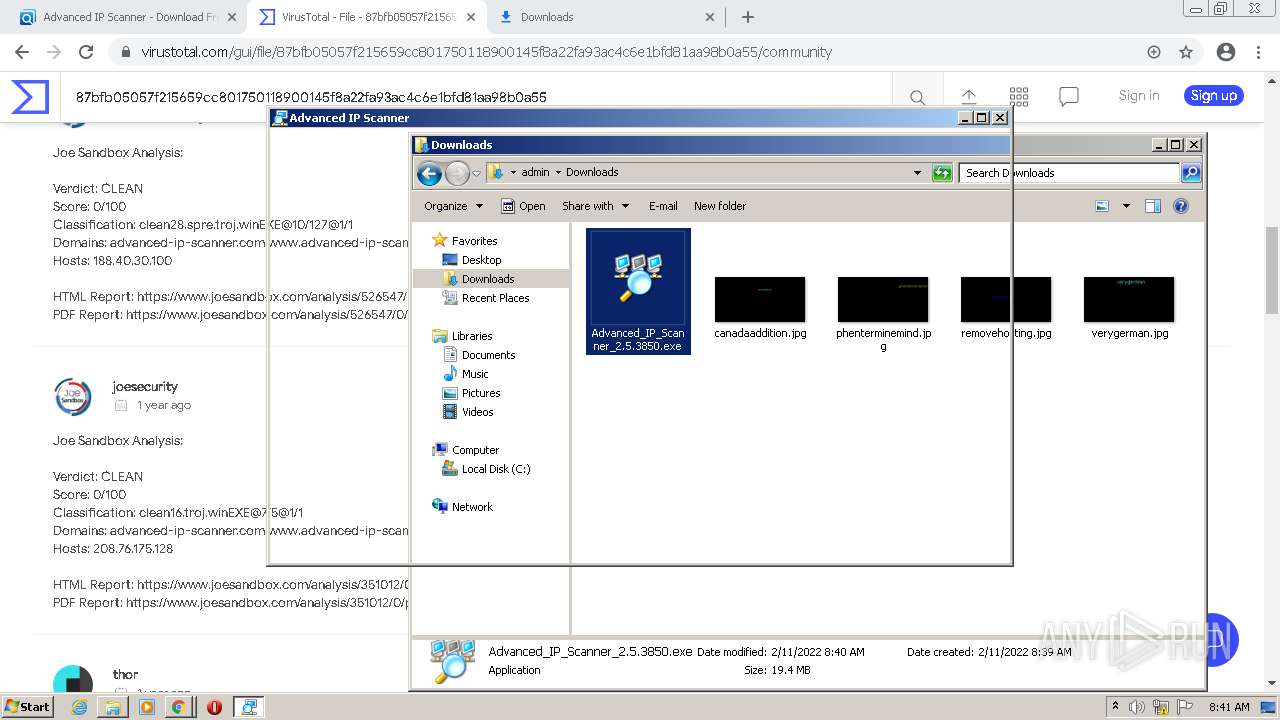The width and height of the screenshot is (1280, 720).
Task: Open Windows Media Player taskbar icon
Action: (147, 707)
